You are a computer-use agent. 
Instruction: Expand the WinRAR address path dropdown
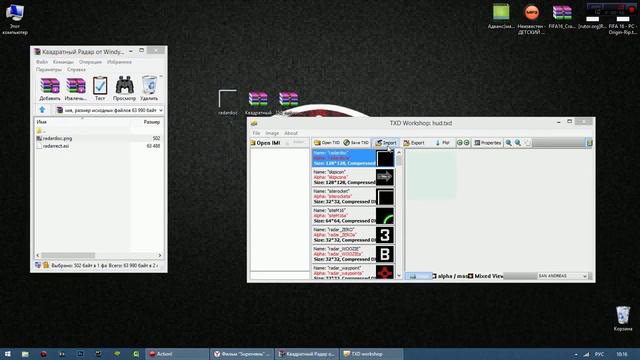[x=160, y=110]
